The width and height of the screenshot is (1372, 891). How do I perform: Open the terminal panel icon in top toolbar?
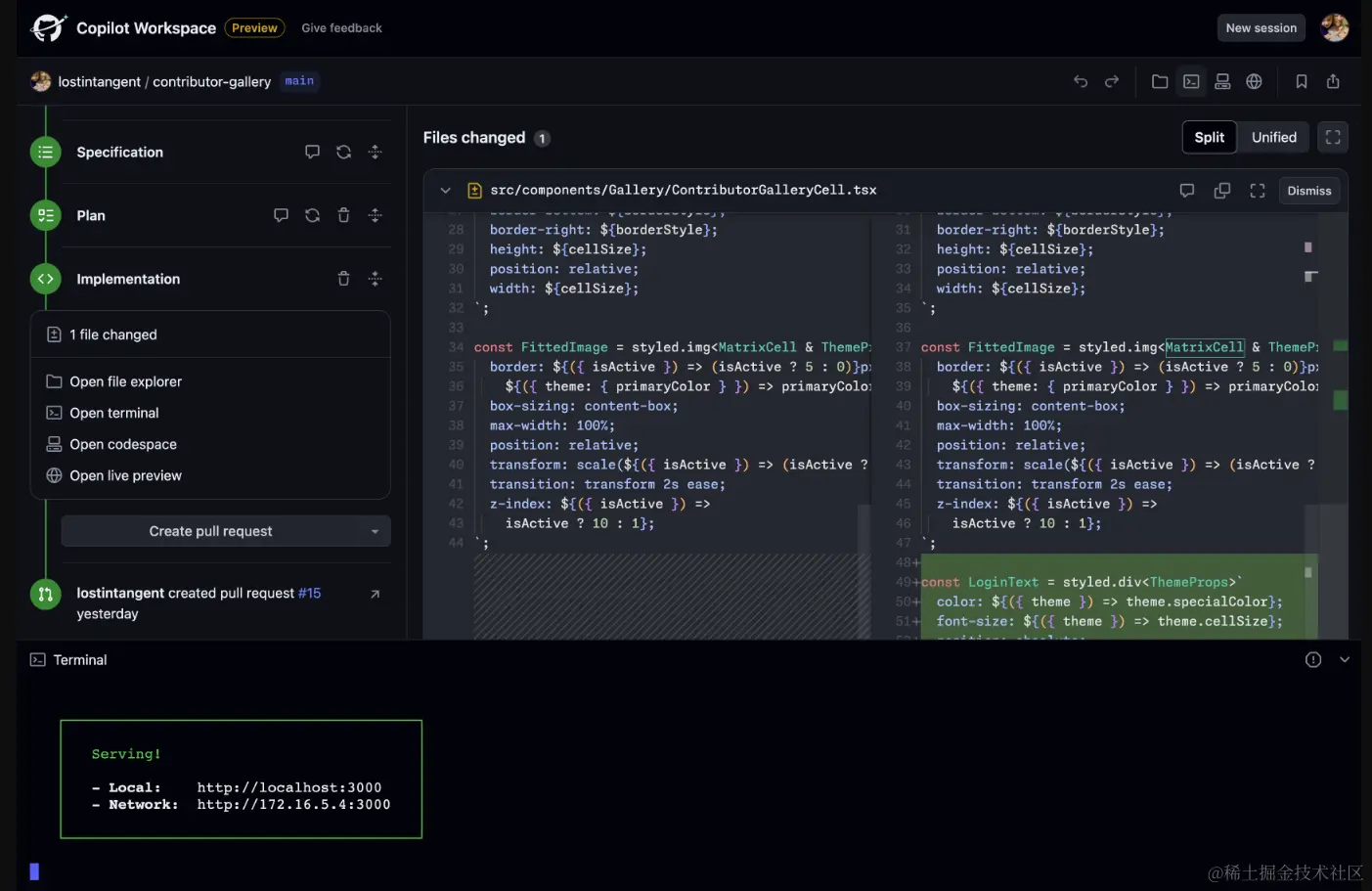tap(1191, 81)
